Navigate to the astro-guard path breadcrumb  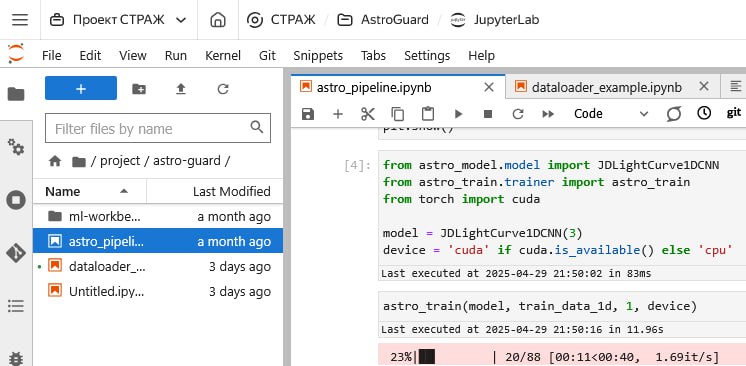tap(187, 161)
